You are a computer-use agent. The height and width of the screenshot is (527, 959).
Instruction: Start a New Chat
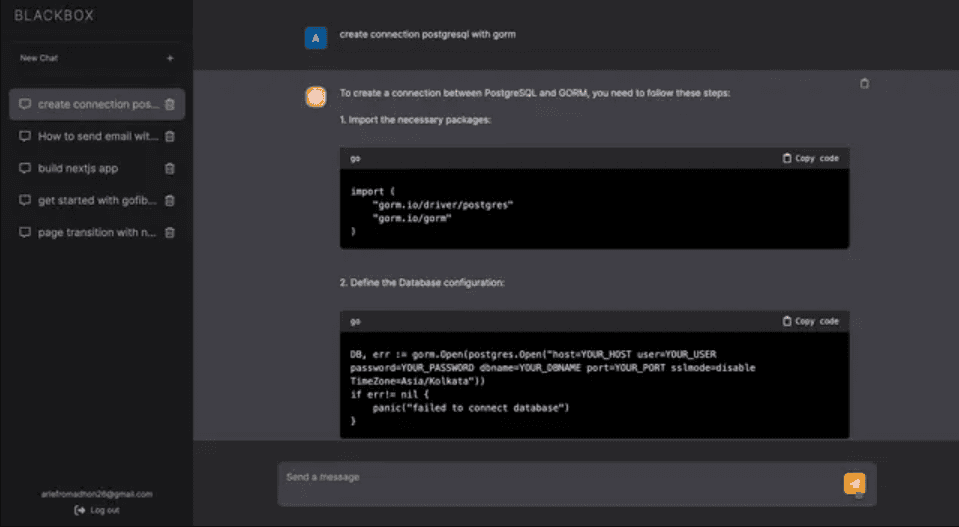click(x=40, y=59)
